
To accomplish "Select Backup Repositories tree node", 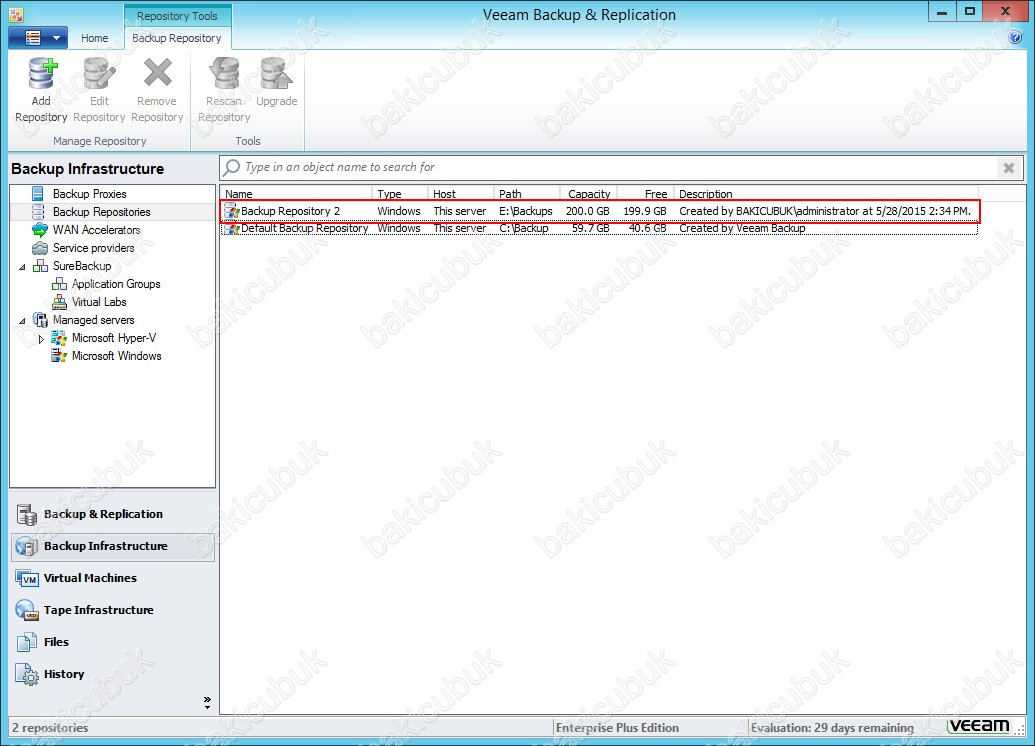I will point(102,211).
